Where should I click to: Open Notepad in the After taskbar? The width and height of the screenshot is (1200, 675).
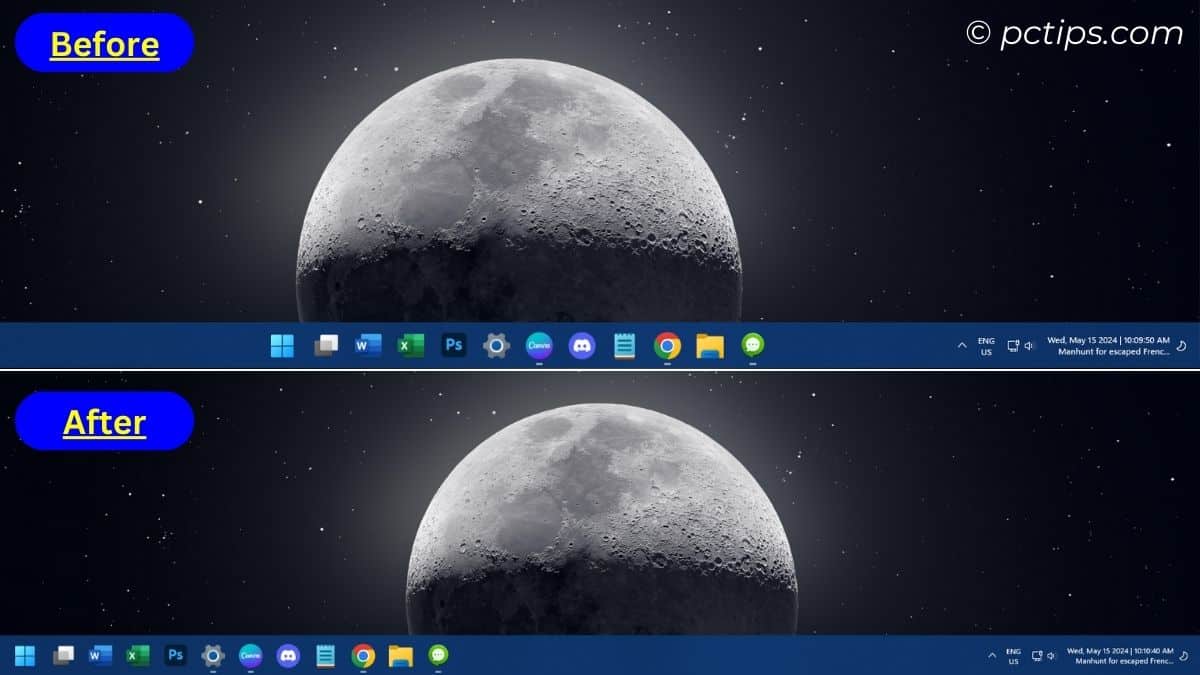click(325, 656)
